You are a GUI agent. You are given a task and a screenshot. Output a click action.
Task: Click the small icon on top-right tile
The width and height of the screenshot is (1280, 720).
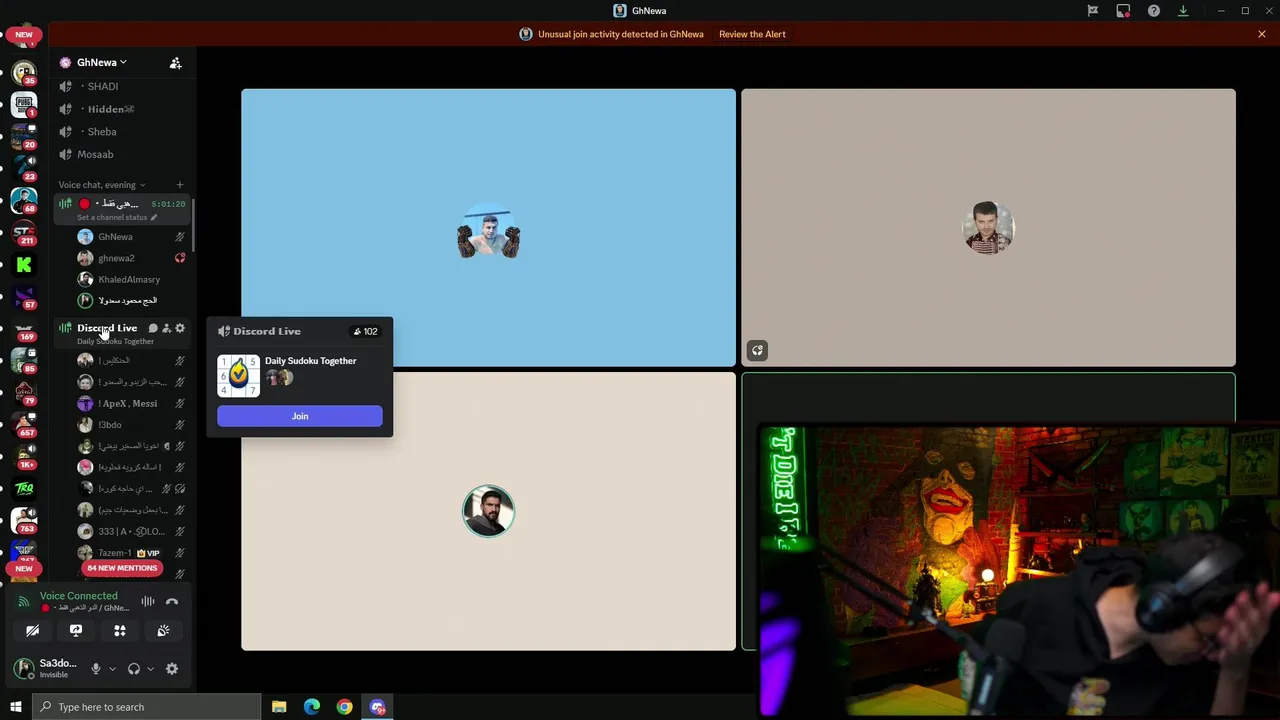point(757,350)
